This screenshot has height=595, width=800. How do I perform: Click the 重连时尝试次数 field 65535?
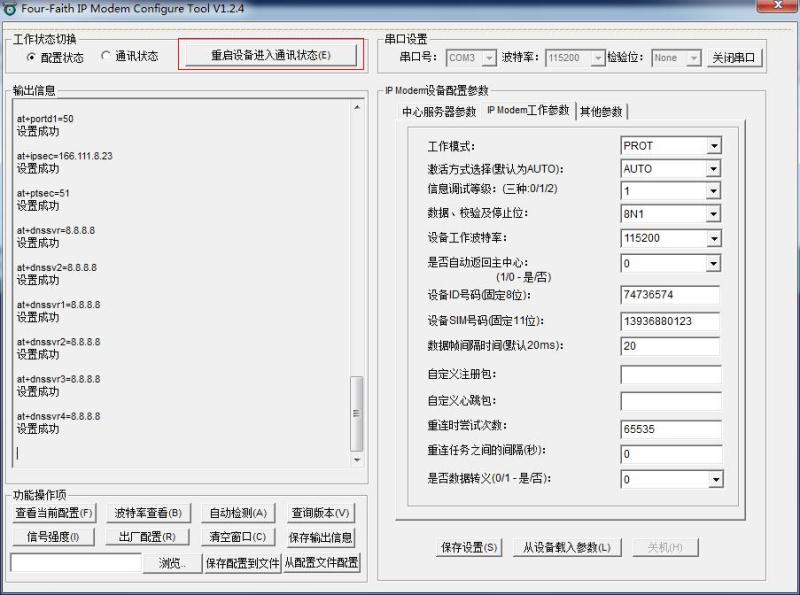671,429
